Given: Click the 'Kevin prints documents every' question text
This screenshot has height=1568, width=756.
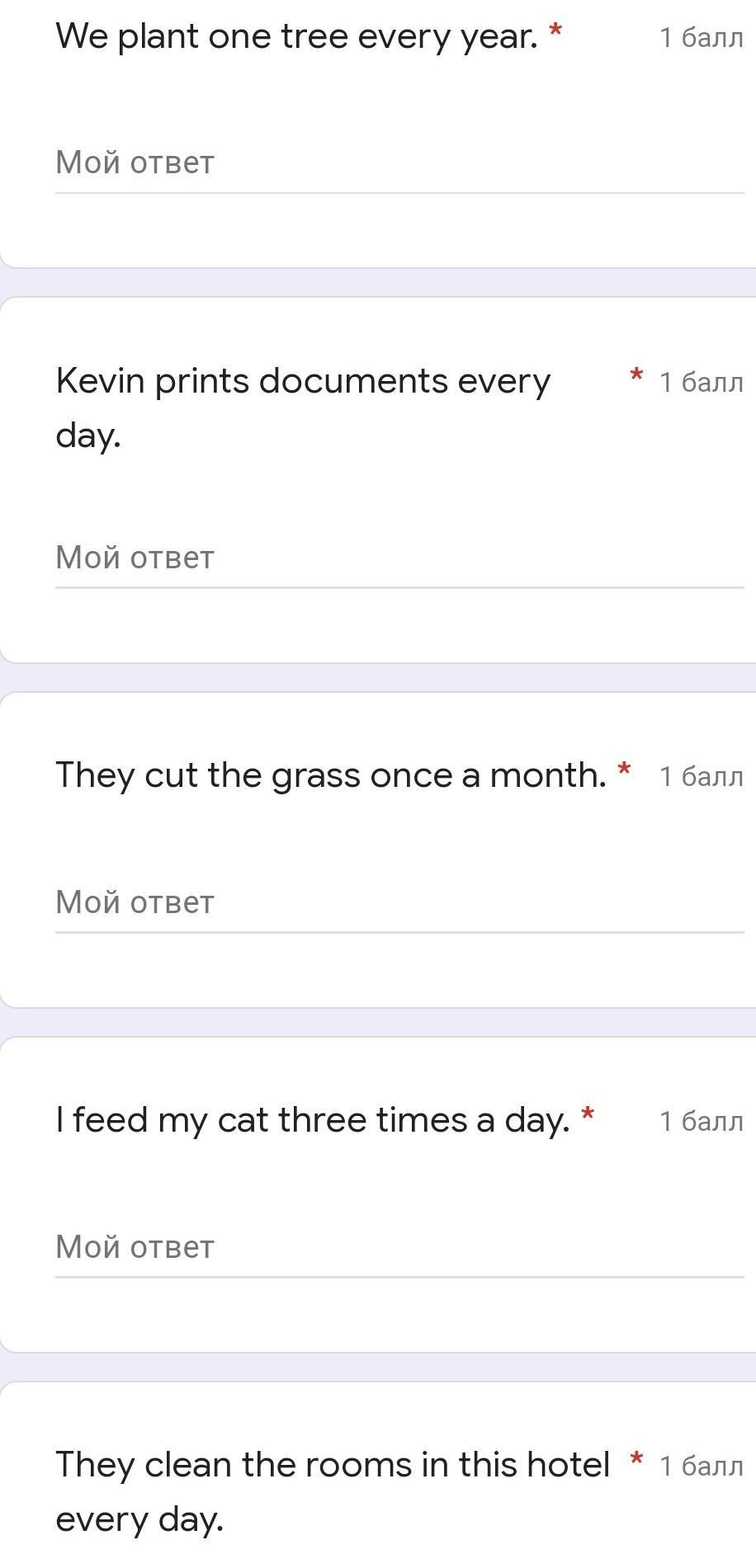Looking at the screenshot, I should click(x=303, y=382).
